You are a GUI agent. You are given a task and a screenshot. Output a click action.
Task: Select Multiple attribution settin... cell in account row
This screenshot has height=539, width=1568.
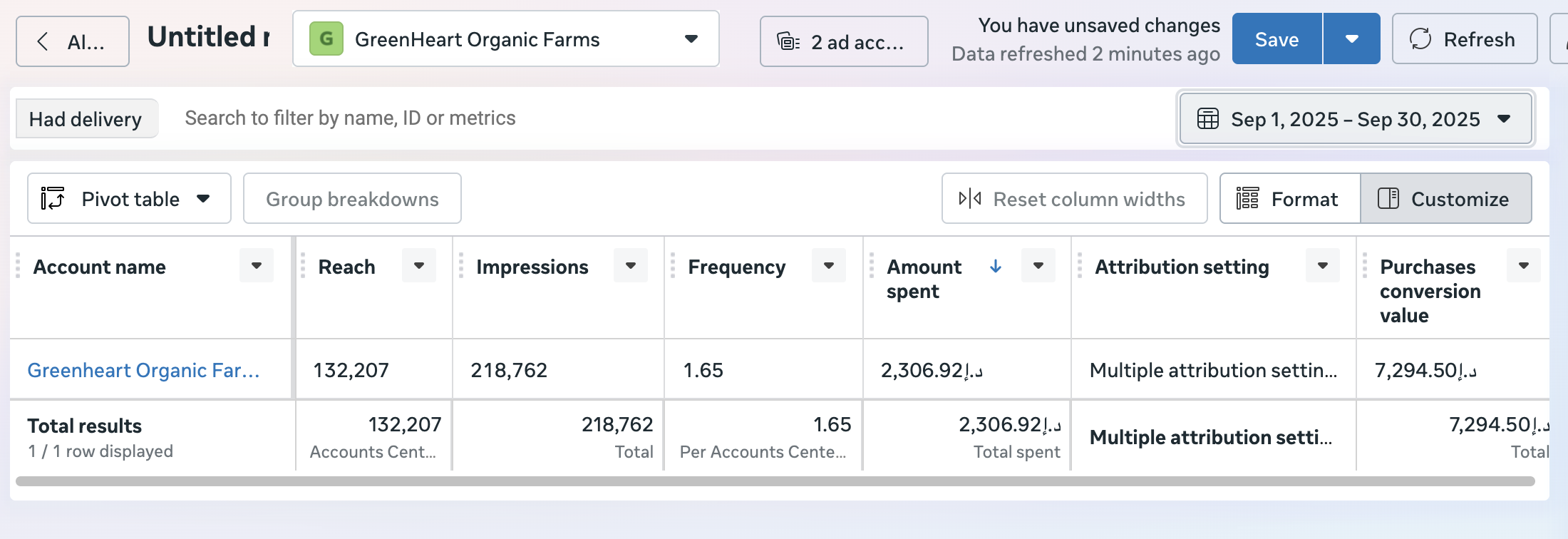tap(1213, 371)
